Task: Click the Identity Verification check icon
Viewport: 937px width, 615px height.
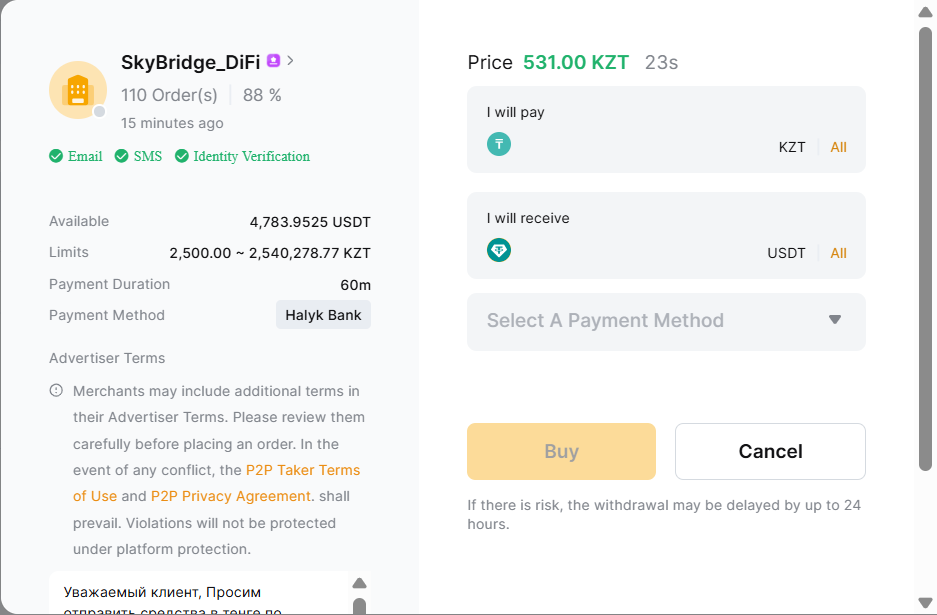Action: click(x=182, y=156)
